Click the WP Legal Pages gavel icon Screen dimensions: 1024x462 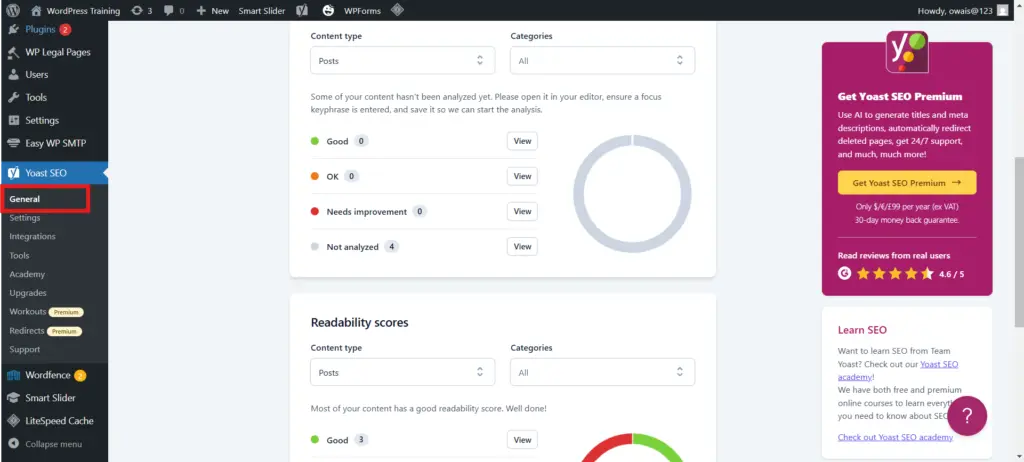(14, 52)
